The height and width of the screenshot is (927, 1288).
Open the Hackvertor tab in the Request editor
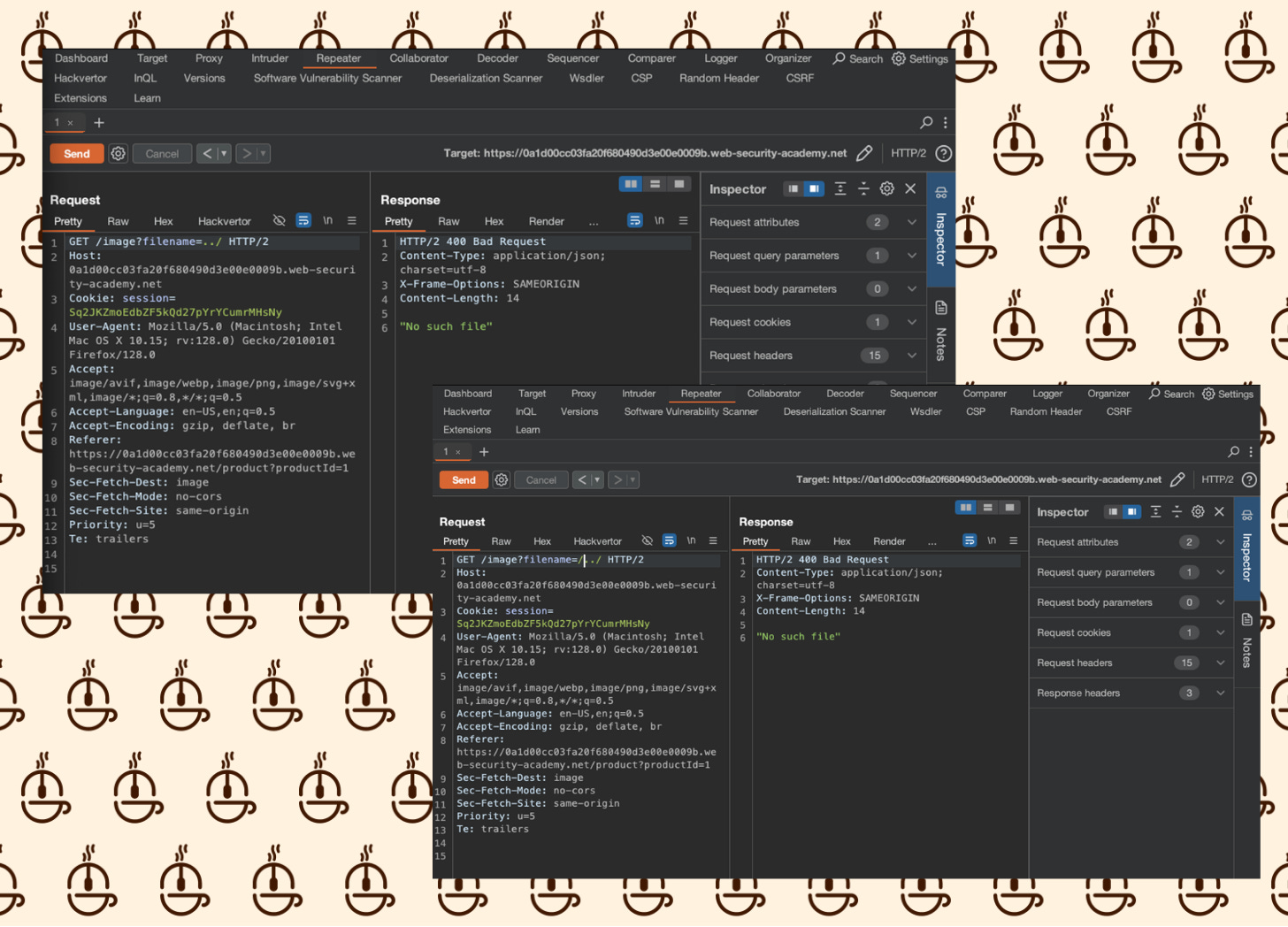point(224,220)
